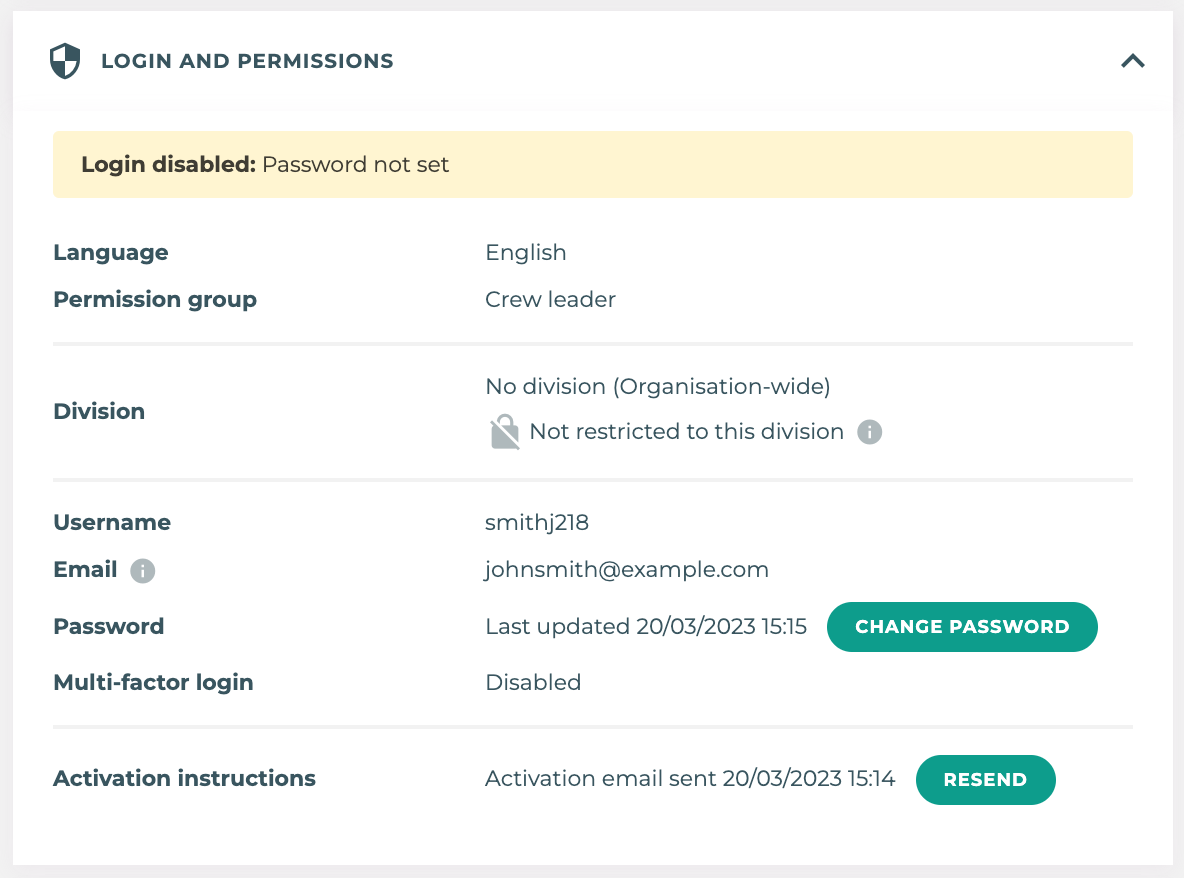
Task: Click the Not restricted to this division text
Action: [685, 431]
